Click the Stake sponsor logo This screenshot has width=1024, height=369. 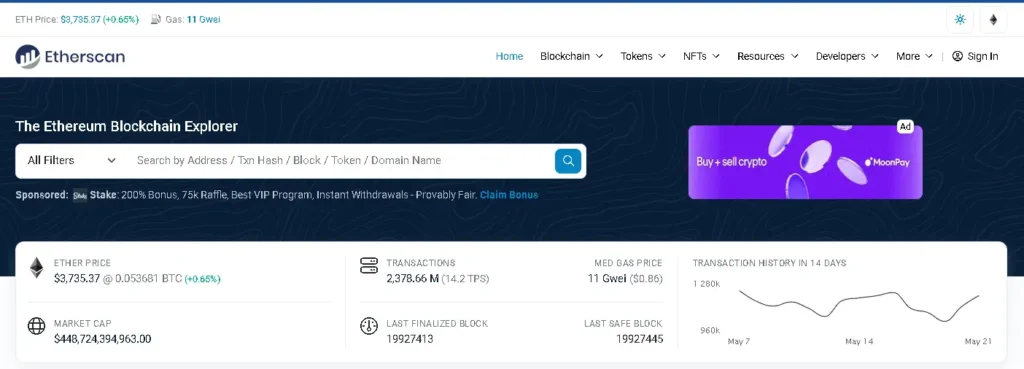coord(80,195)
